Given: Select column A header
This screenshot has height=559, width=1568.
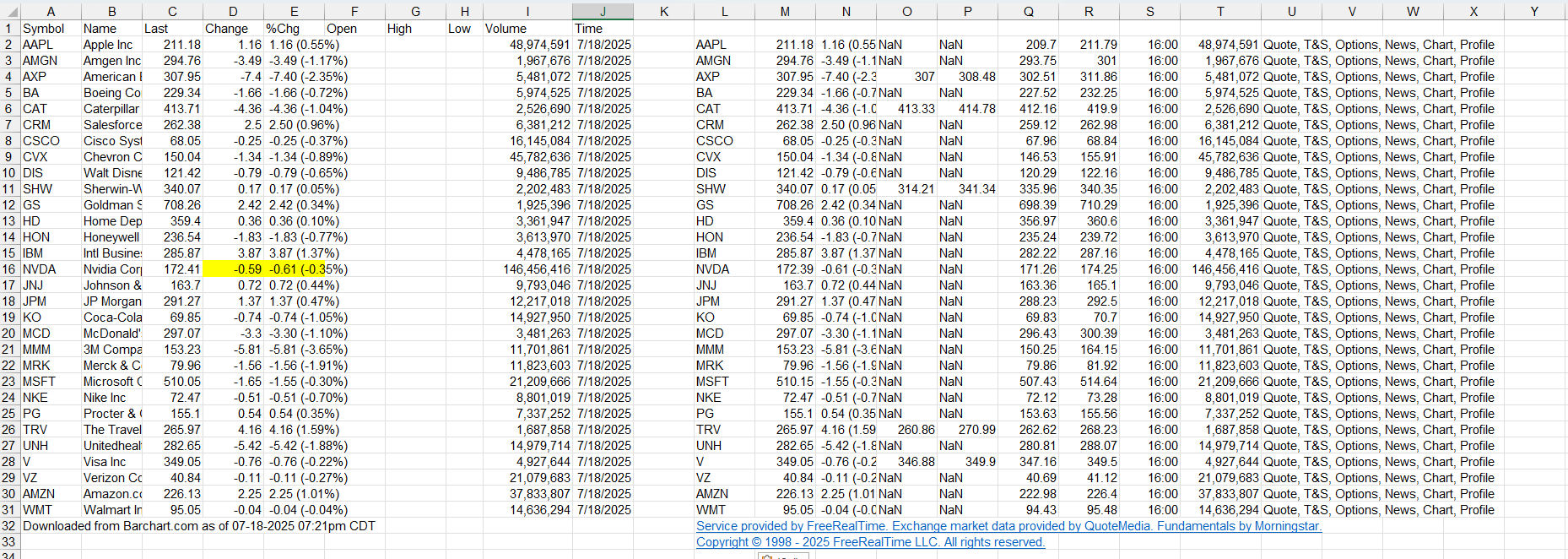Looking at the screenshot, I should point(51,11).
